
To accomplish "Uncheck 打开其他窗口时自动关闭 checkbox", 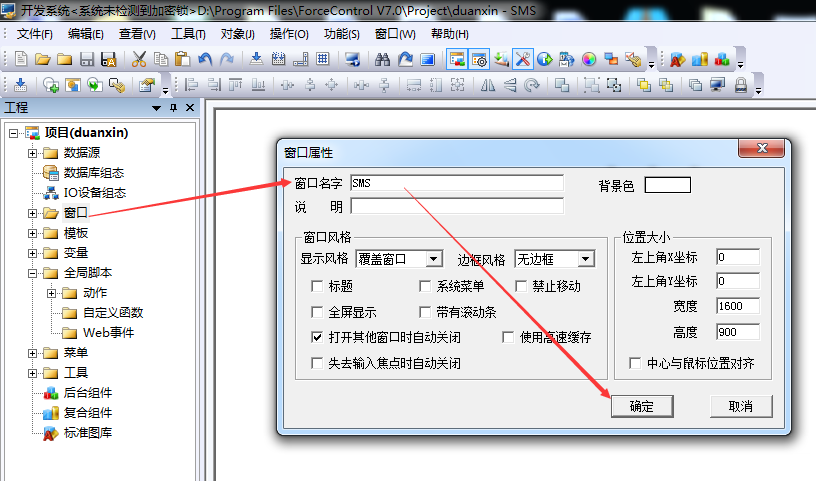I will click(x=316, y=337).
